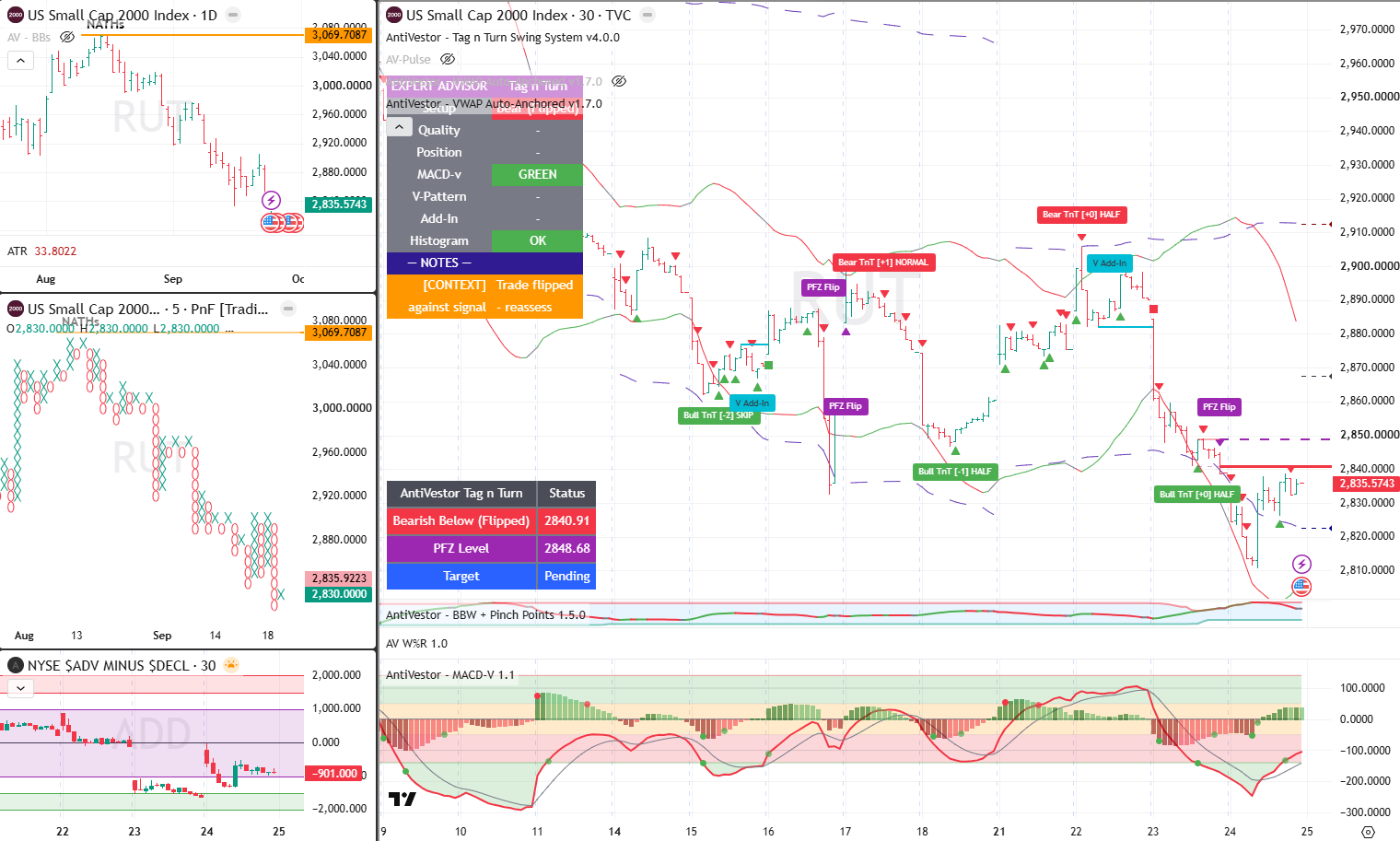
Task: Click the Bear TnT [+0] HALF signal label
Action: point(1081,215)
